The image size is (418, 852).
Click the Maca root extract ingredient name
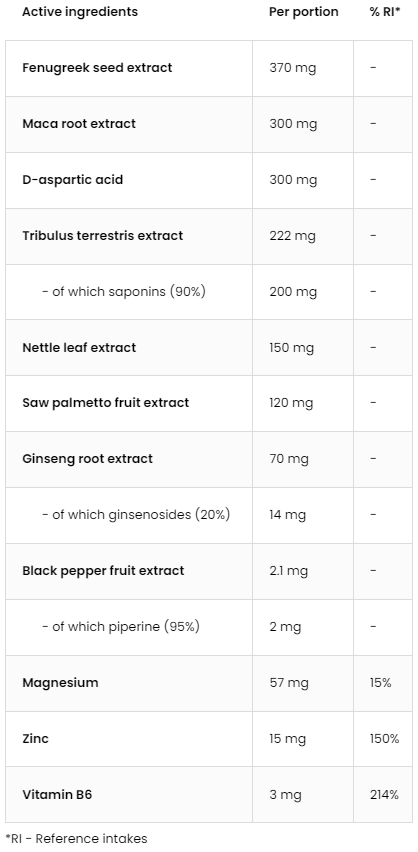pos(79,124)
